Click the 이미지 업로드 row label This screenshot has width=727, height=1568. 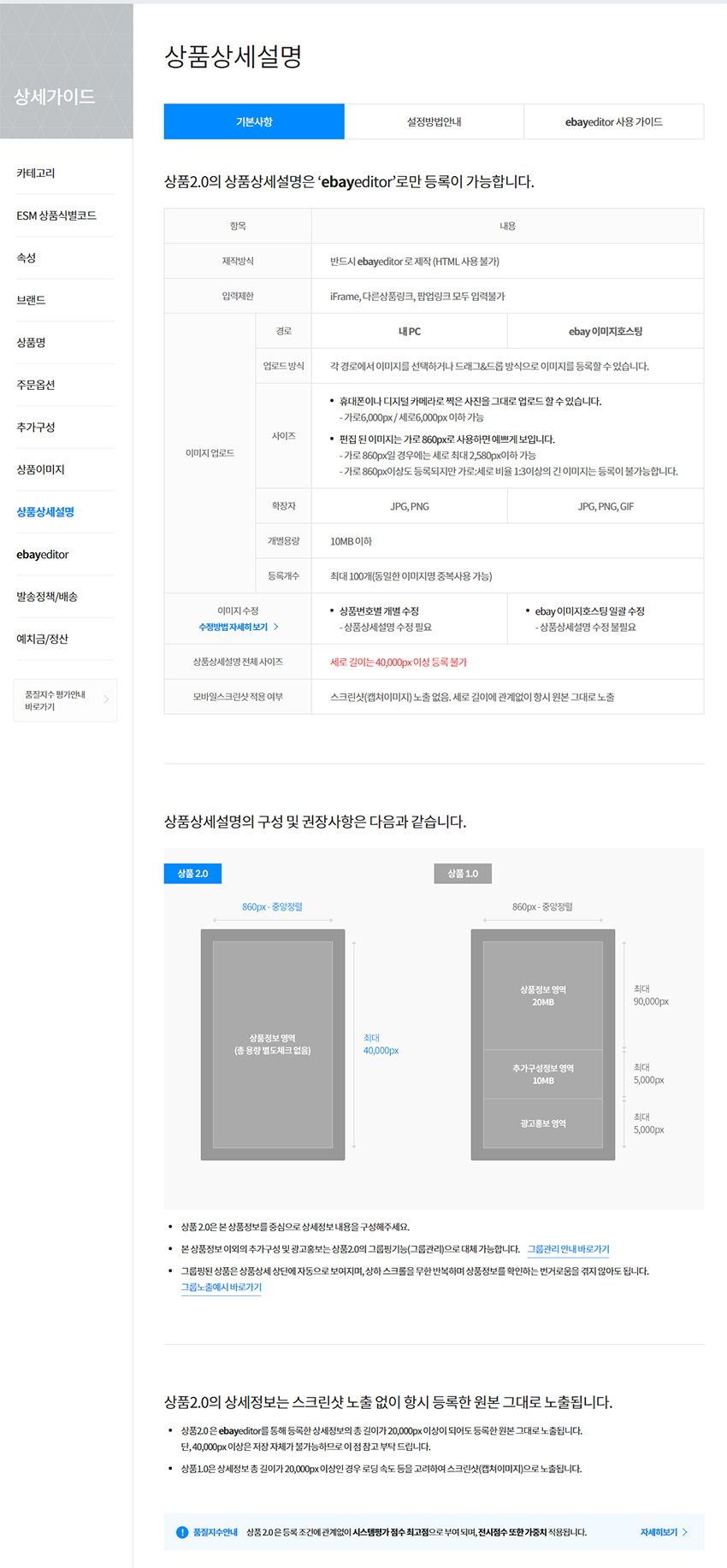click(x=210, y=453)
